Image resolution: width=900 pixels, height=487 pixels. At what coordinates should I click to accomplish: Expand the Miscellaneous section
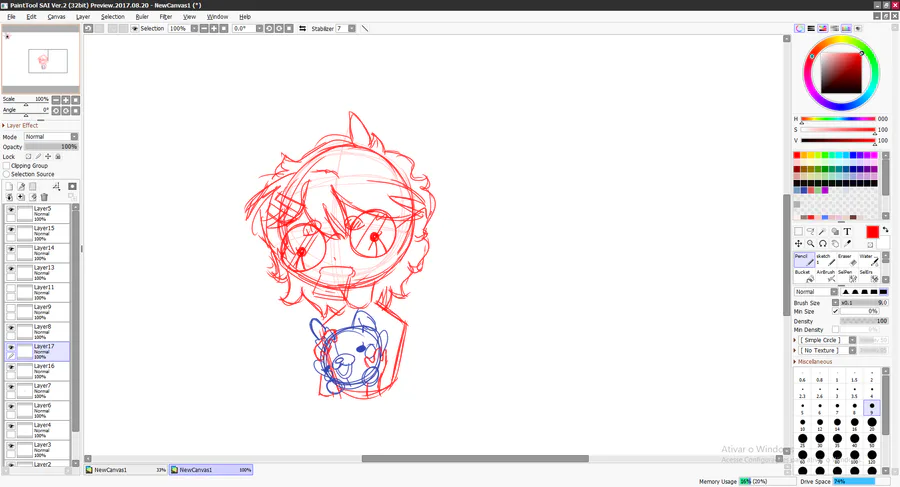click(813, 362)
